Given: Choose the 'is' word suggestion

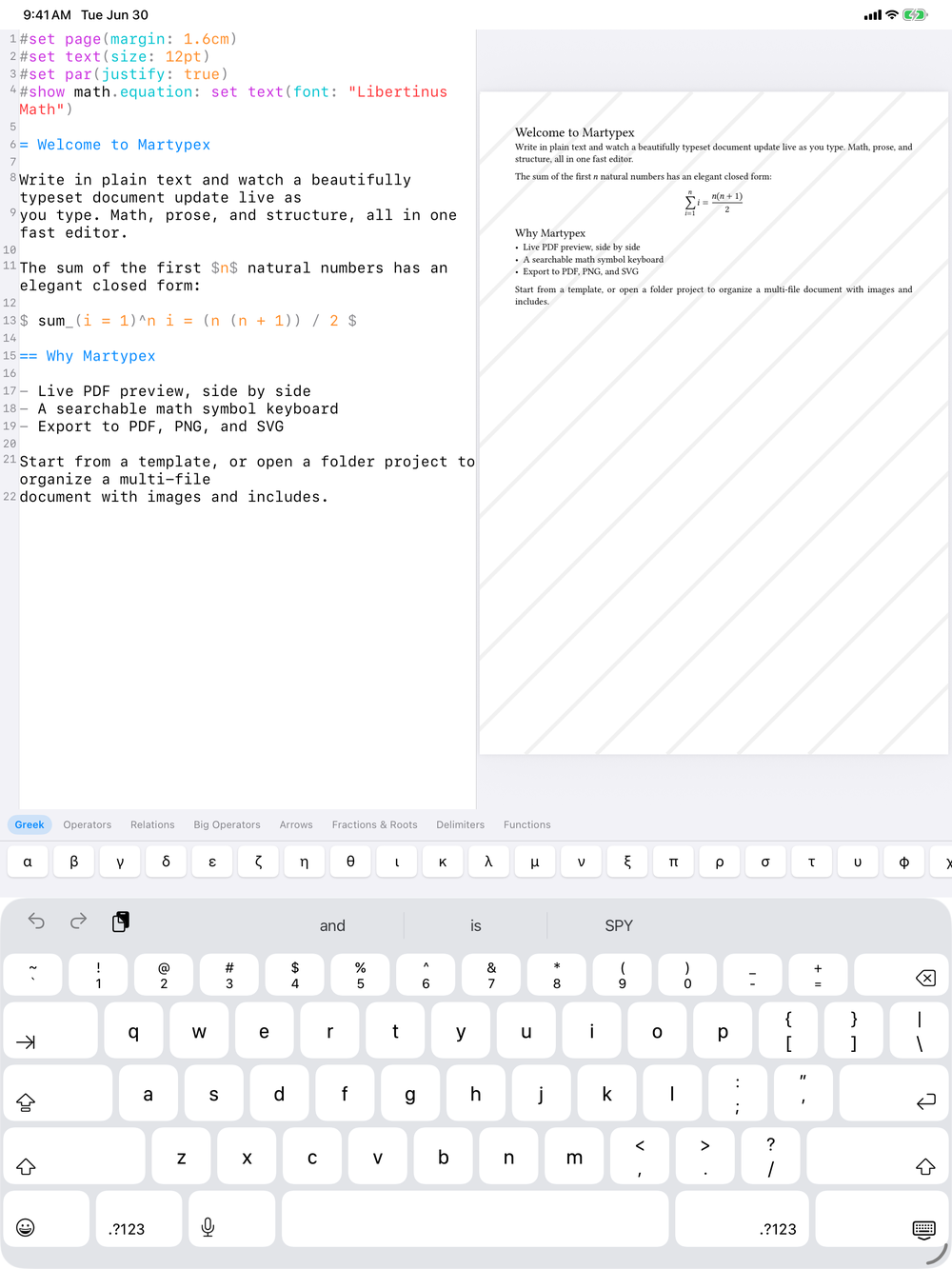Looking at the screenshot, I should coord(476,925).
